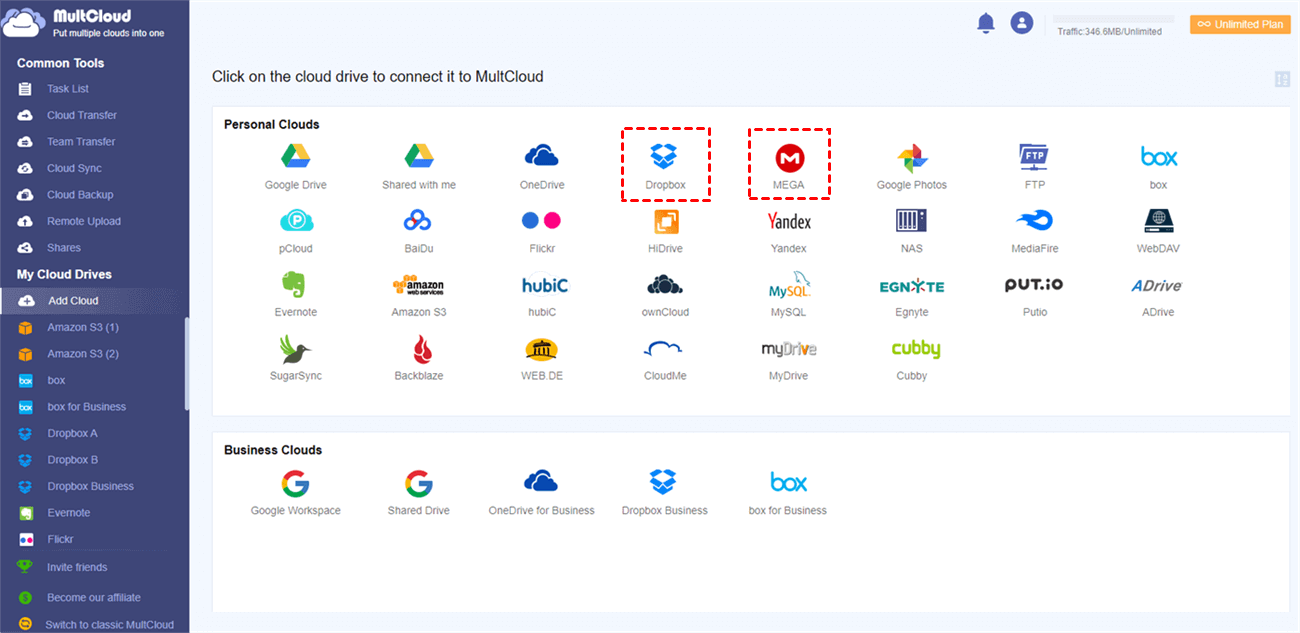
Task: Open Dropbox Business in the sidebar
Action: [x=92, y=486]
